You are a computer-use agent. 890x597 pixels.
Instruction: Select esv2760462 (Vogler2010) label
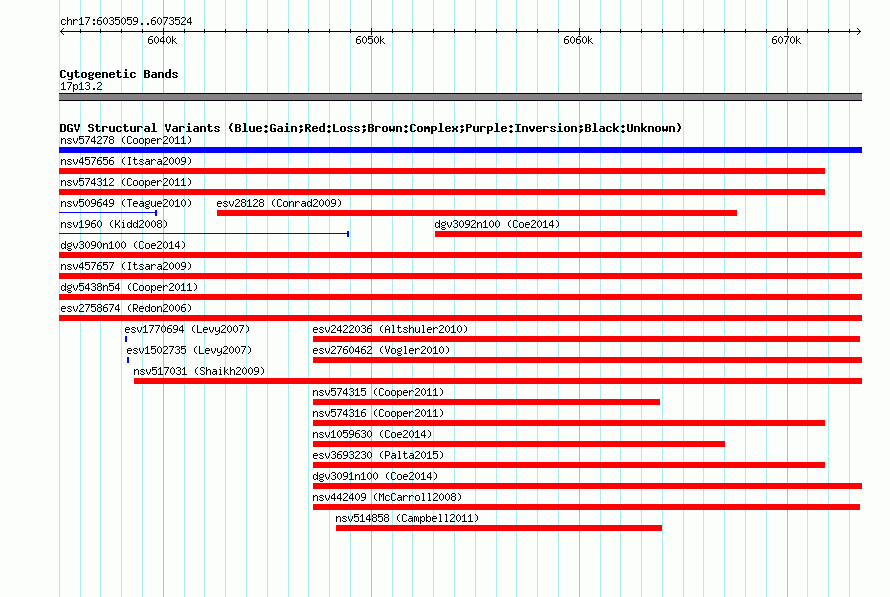point(381,350)
